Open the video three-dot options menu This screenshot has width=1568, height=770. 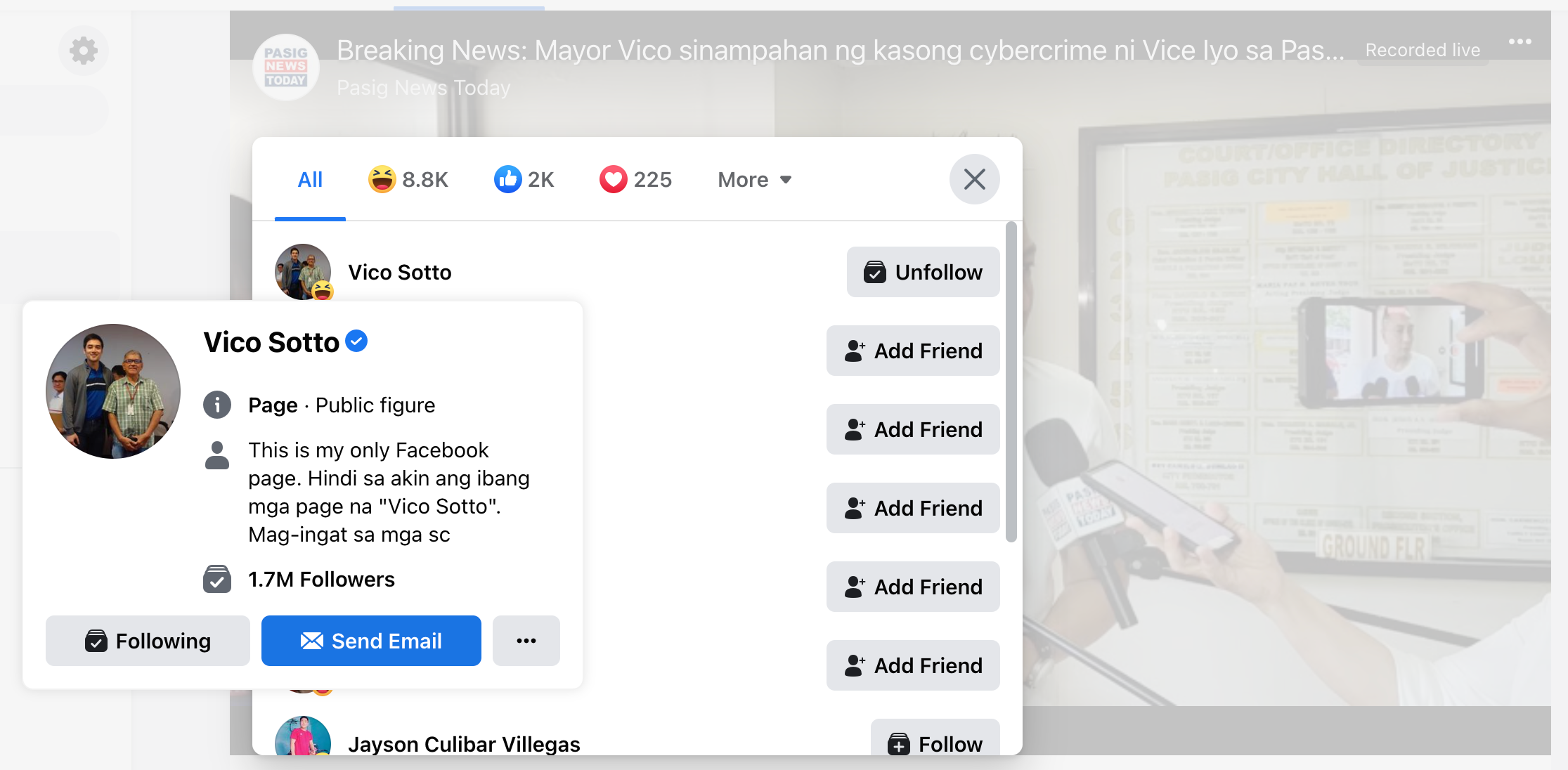[x=1520, y=41]
